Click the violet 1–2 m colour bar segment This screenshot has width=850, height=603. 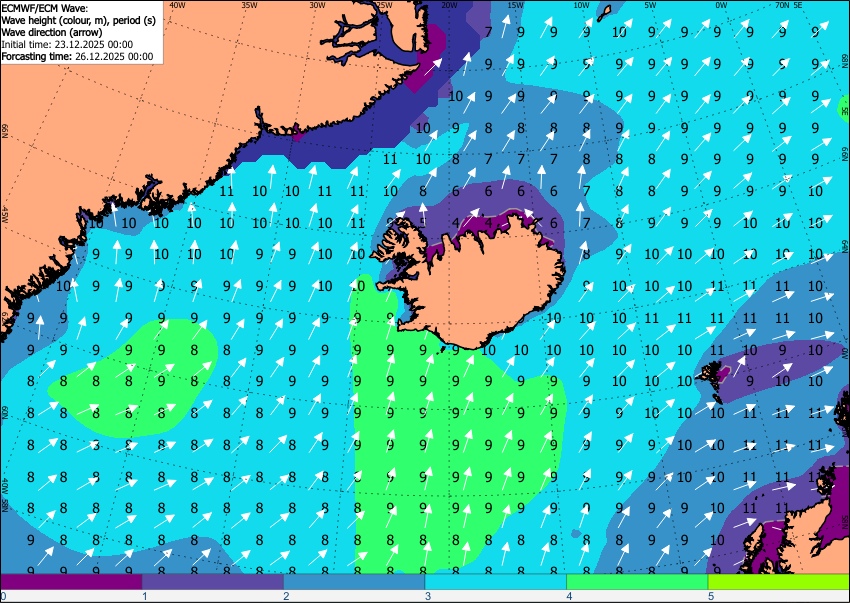212,581
